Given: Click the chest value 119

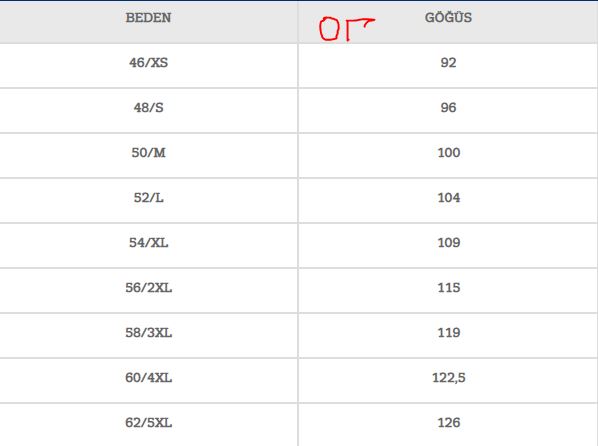Looking at the screenshot, I should (448, 333).
